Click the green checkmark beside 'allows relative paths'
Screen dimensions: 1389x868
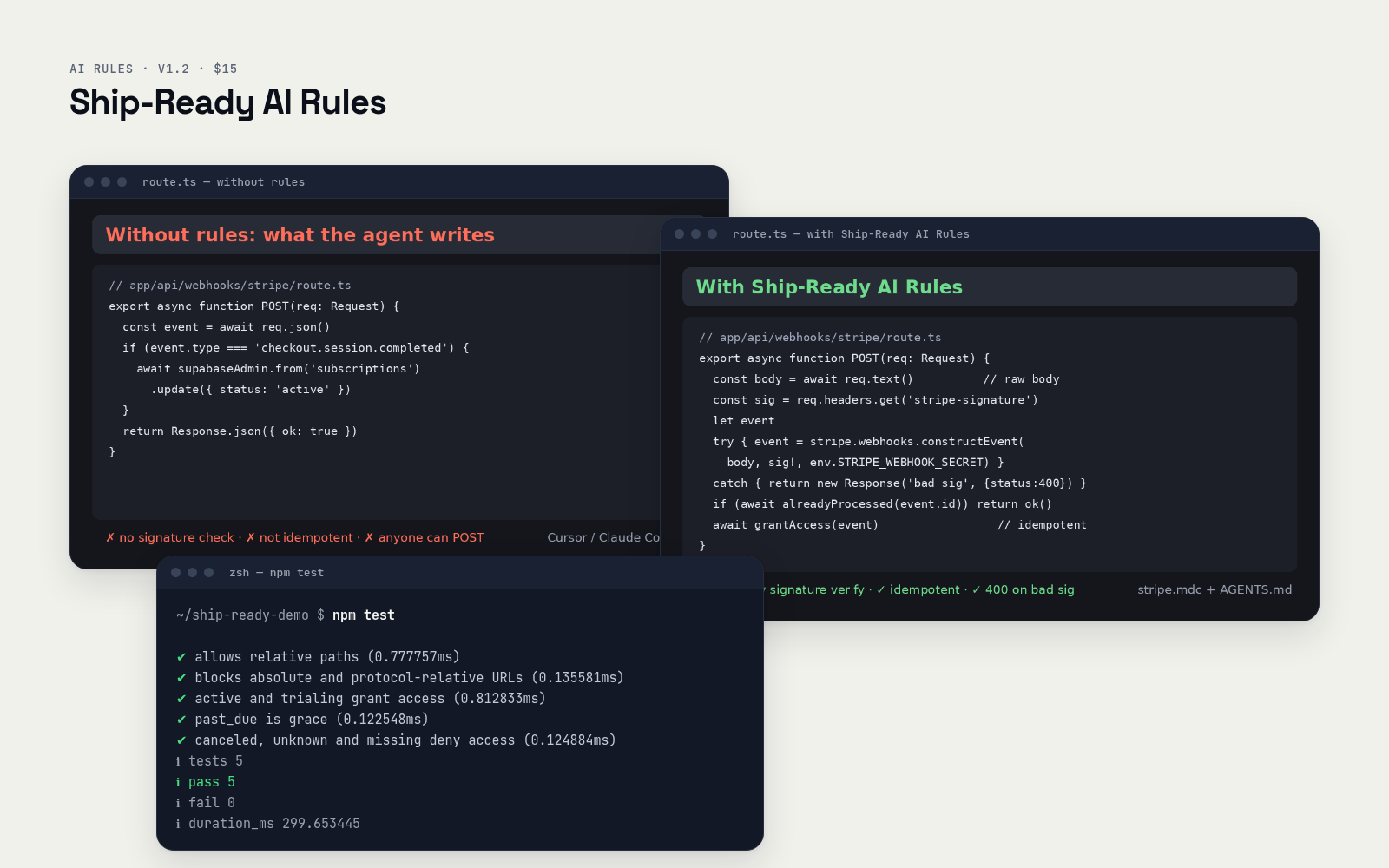pos(181,657)
